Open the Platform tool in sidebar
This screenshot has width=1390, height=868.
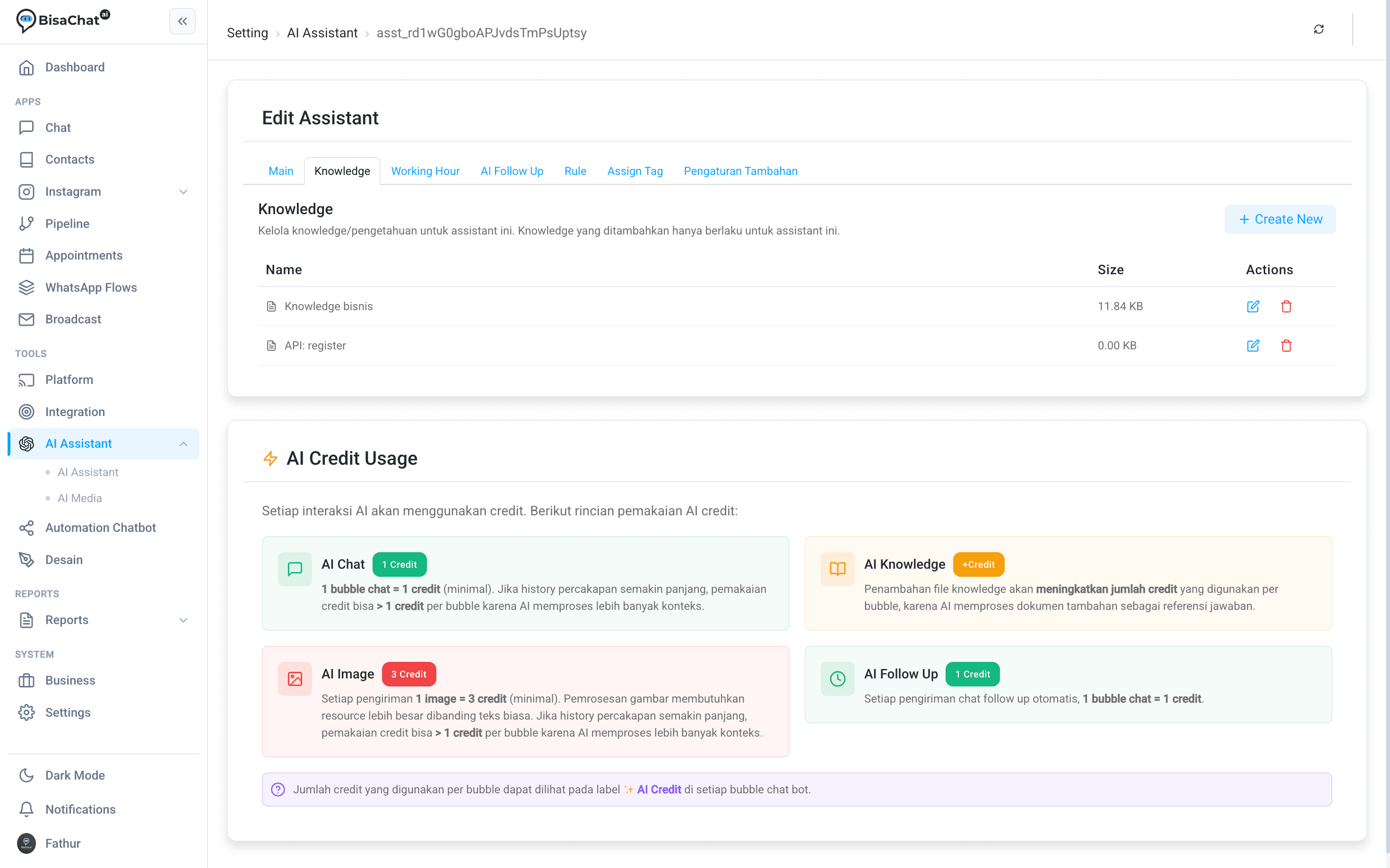coord(104,380)
